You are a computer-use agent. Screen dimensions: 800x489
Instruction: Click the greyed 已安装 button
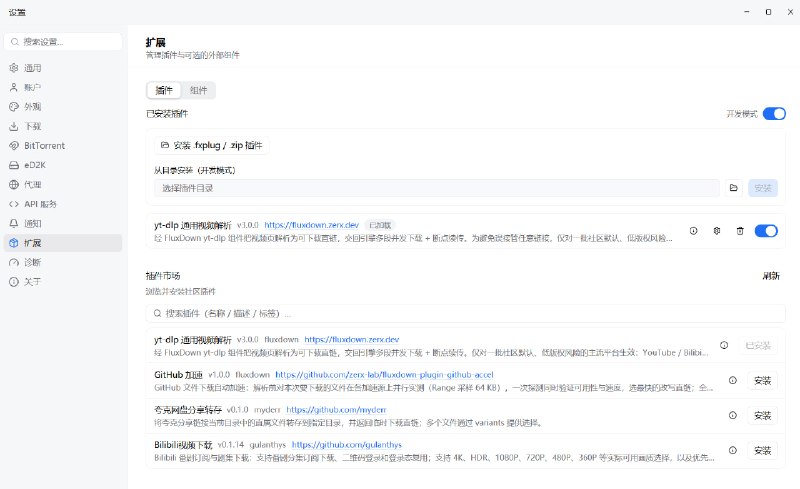(x=758, y=346)
